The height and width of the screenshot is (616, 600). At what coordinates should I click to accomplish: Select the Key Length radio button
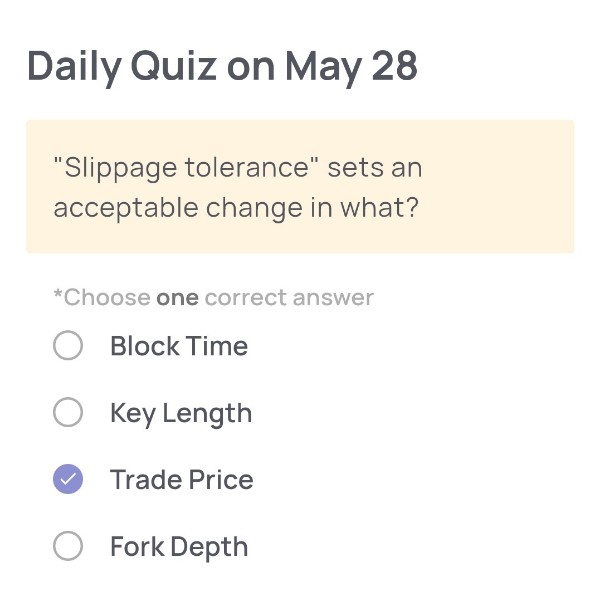[x=68, y=413]
